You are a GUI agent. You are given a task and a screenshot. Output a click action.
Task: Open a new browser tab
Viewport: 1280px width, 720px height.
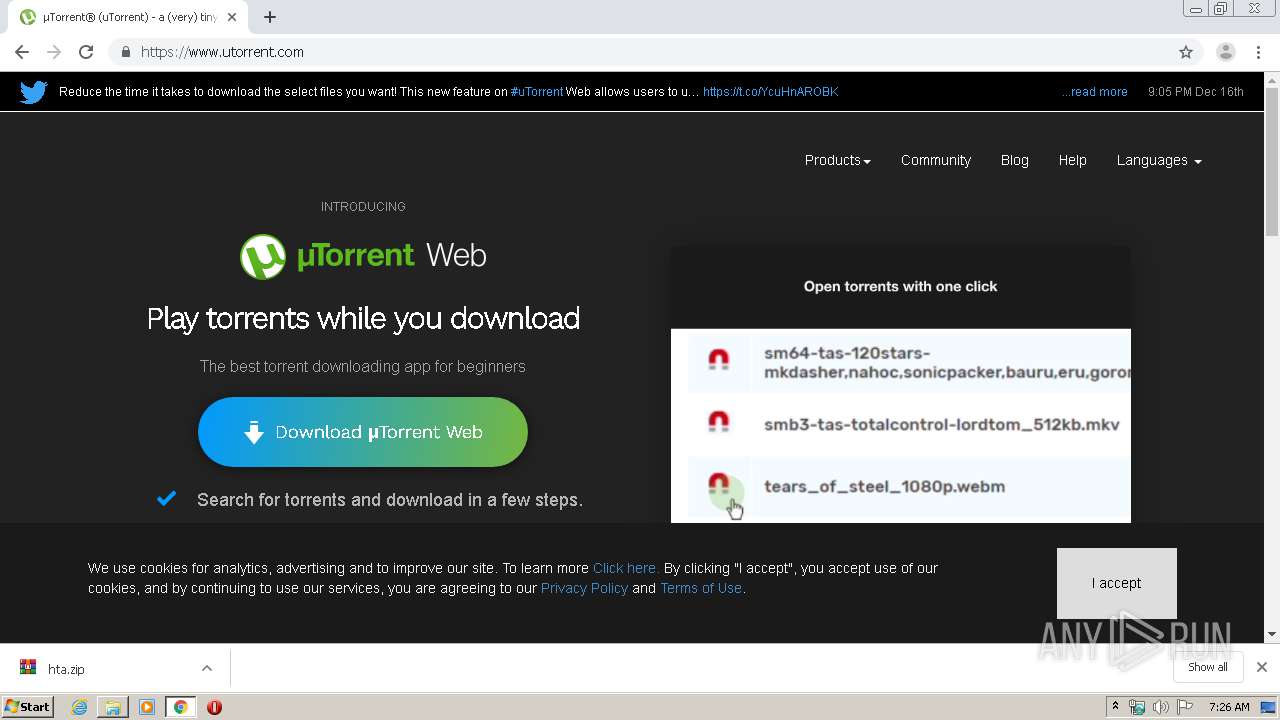click(270, 17)
